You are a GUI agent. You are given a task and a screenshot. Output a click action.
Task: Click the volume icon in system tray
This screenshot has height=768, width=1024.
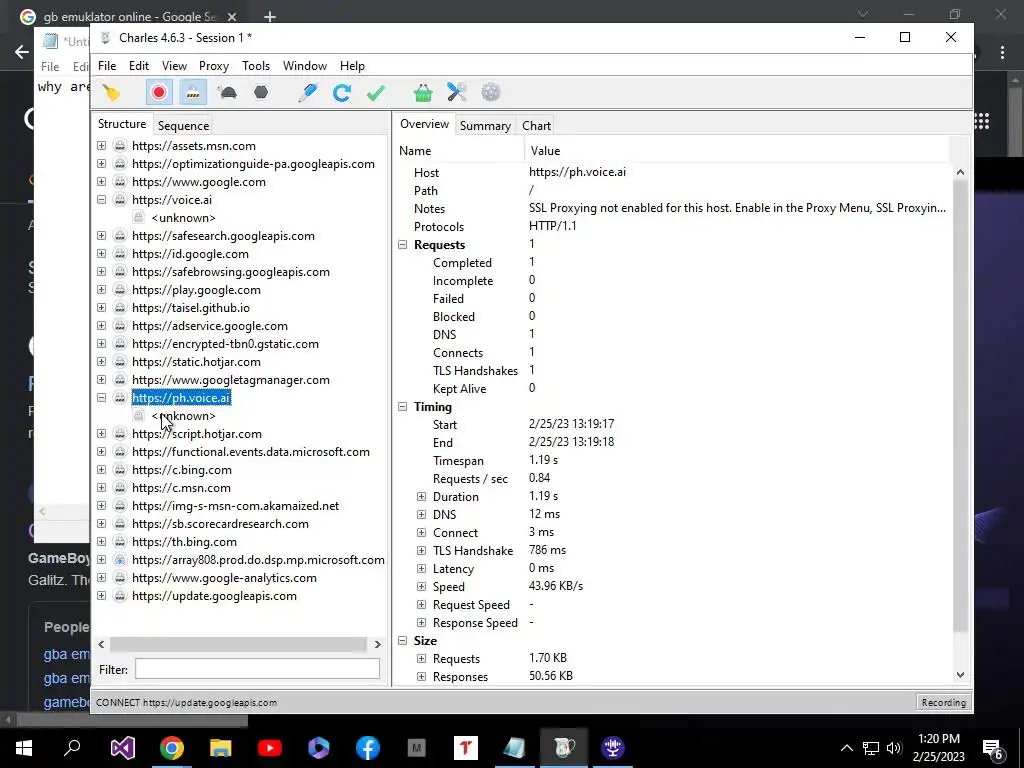pyautogui.click(x=894, y=748)
